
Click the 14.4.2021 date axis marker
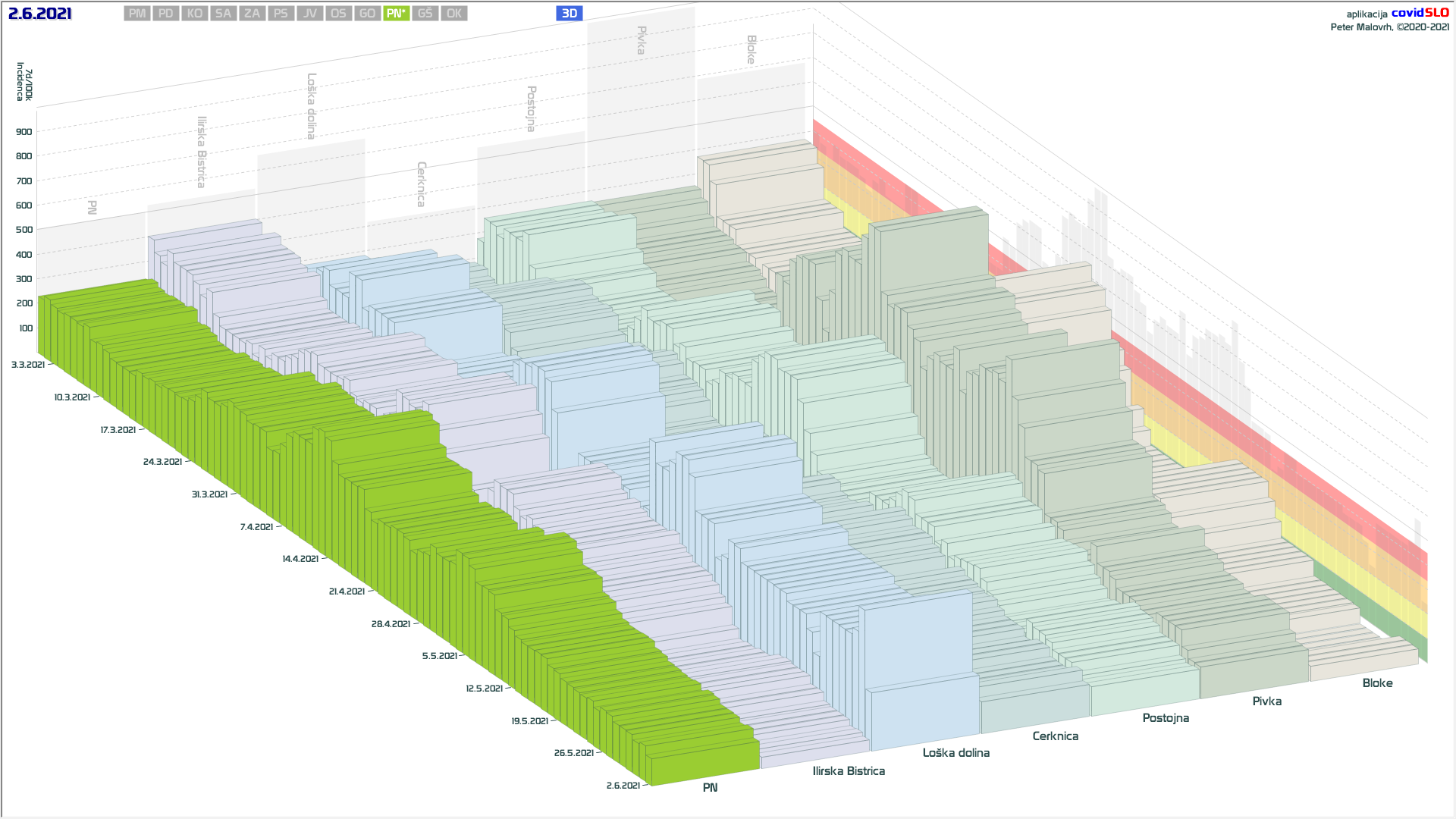(300, 559)
